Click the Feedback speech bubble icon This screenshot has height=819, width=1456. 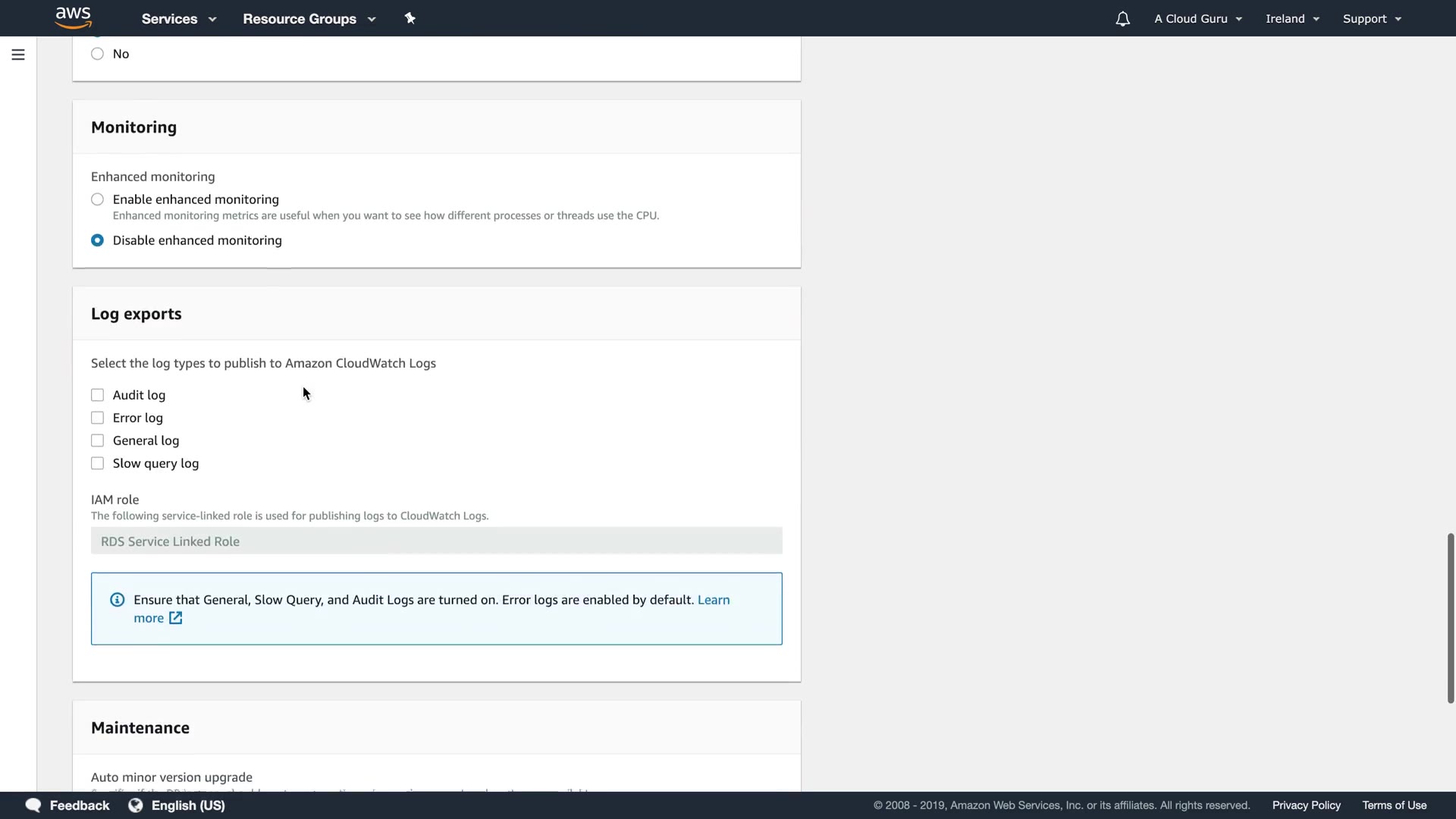click(x=33, y=805)
